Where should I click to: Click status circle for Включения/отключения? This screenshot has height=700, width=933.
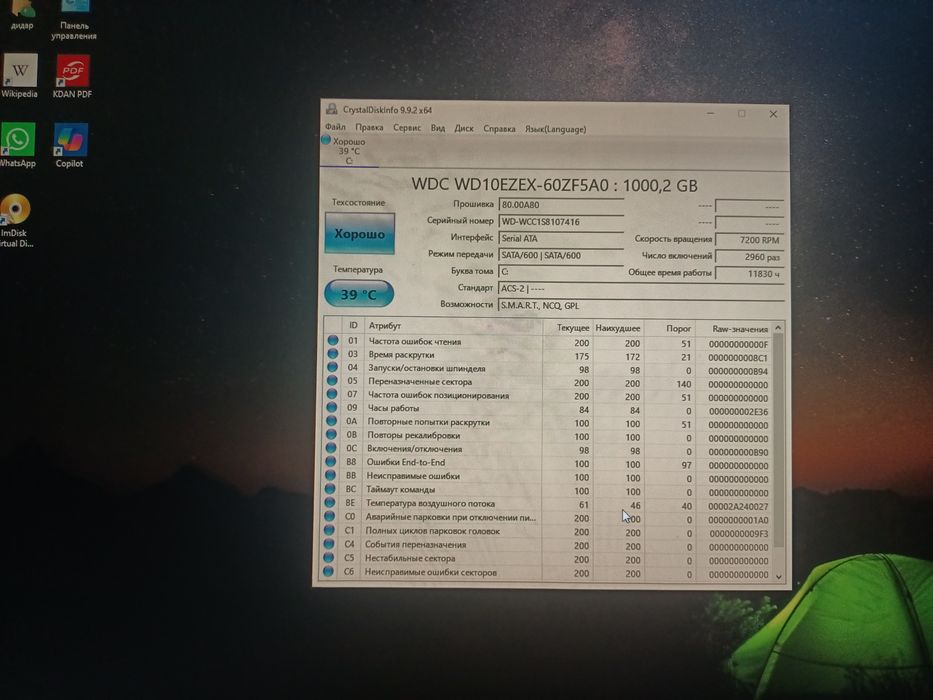[x=331, y=448]
